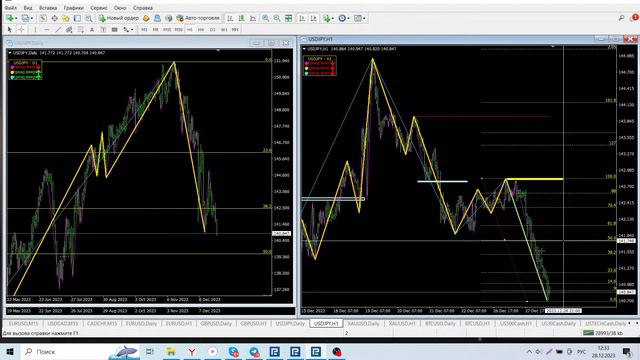Toggle chart shift
Image resolution: width=640 pixels, height=360 pixels.
click(x=313, y=18)
